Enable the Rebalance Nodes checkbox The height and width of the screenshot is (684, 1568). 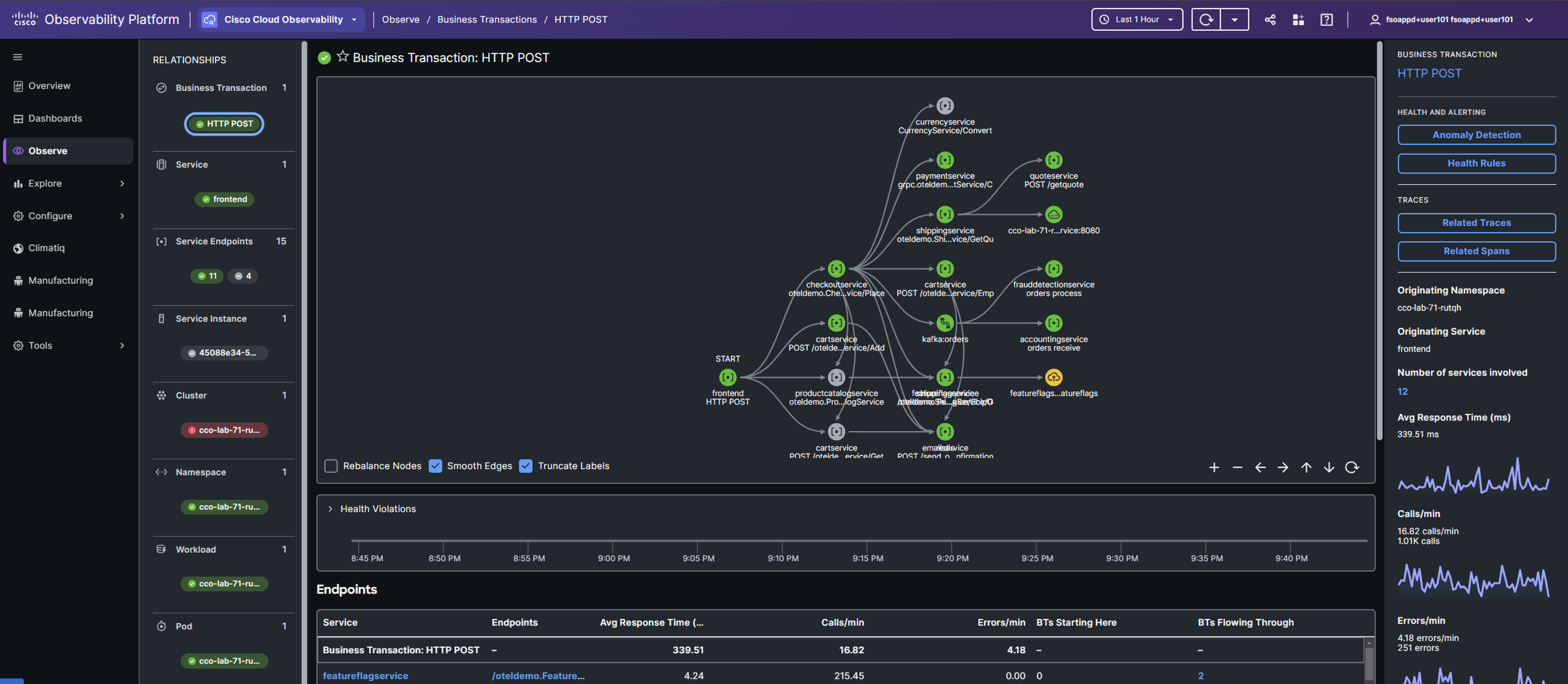[x=331, y=466]
